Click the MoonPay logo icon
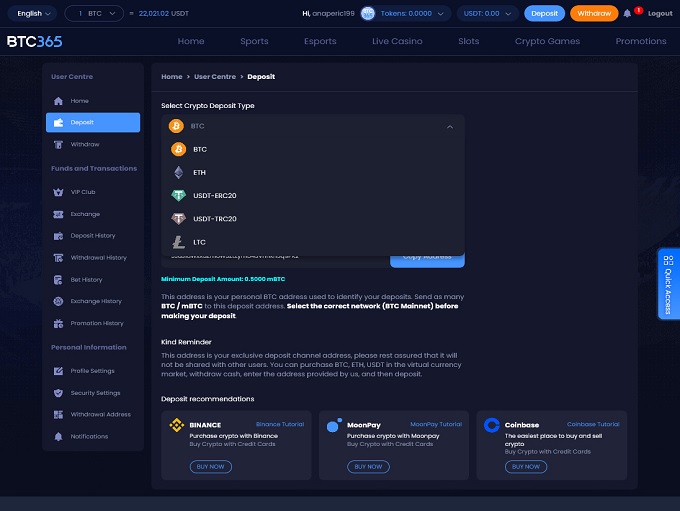Image resolution: width=680 pixels, height=511 pixels. 334,425
